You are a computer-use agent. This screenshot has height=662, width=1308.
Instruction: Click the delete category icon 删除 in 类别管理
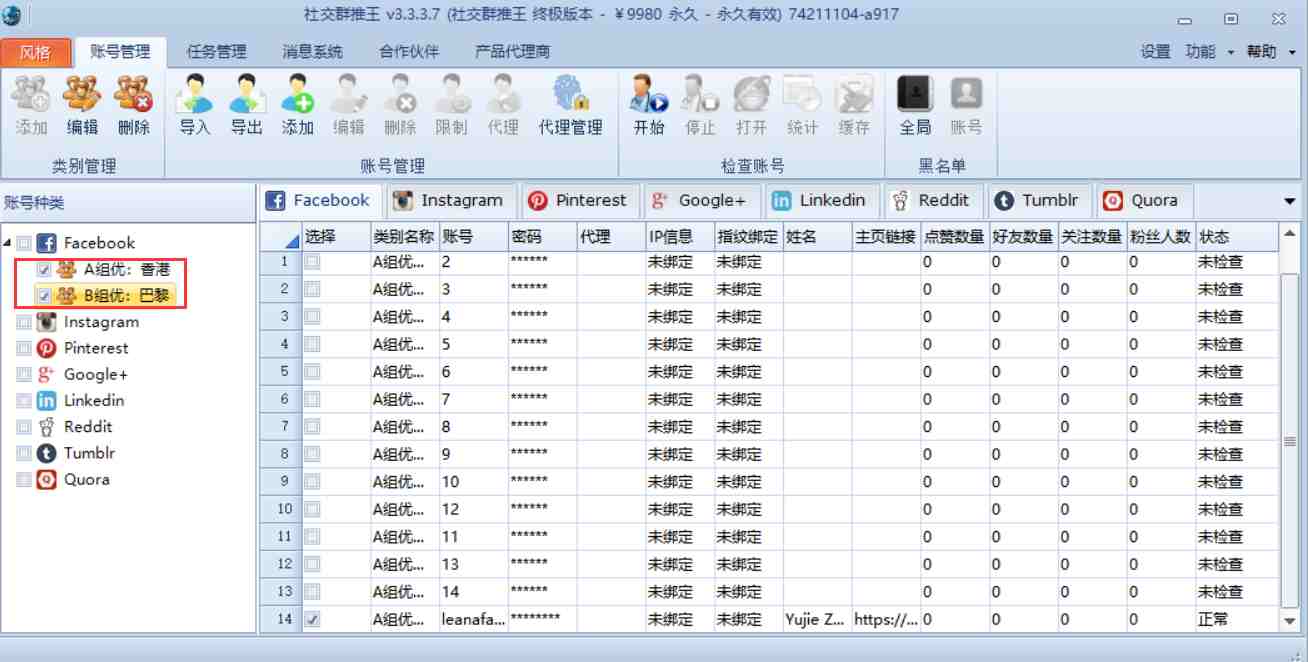click(x=133, y=95)
